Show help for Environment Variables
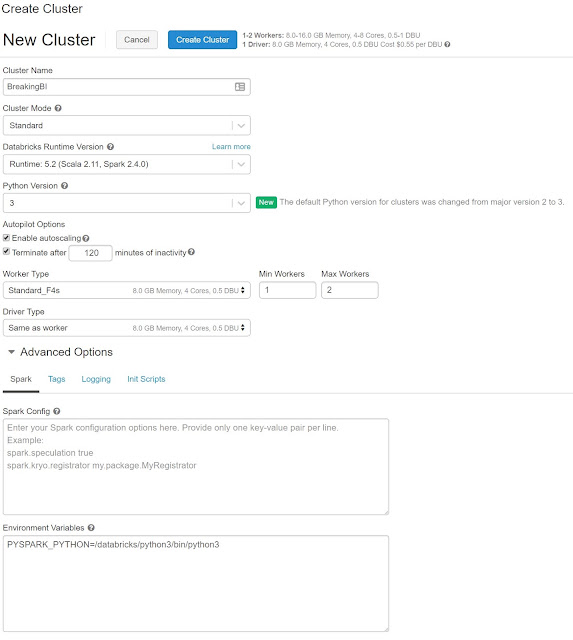This screenshot has height=640, width=573. point(91,528)
